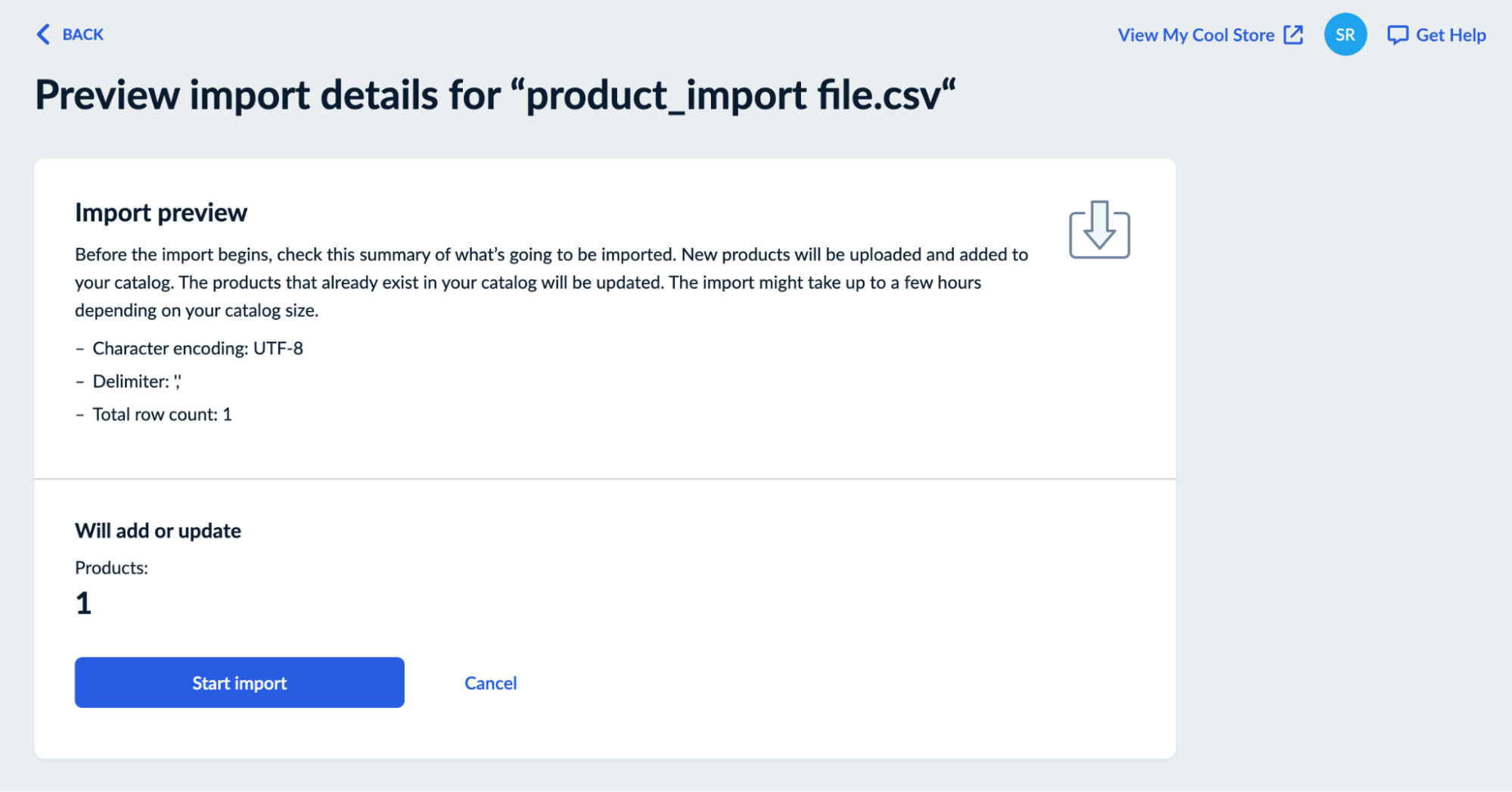This screenshot has height=792, width=1512.
Task: Select the Get Help text link
Action: click(1451, 34)
